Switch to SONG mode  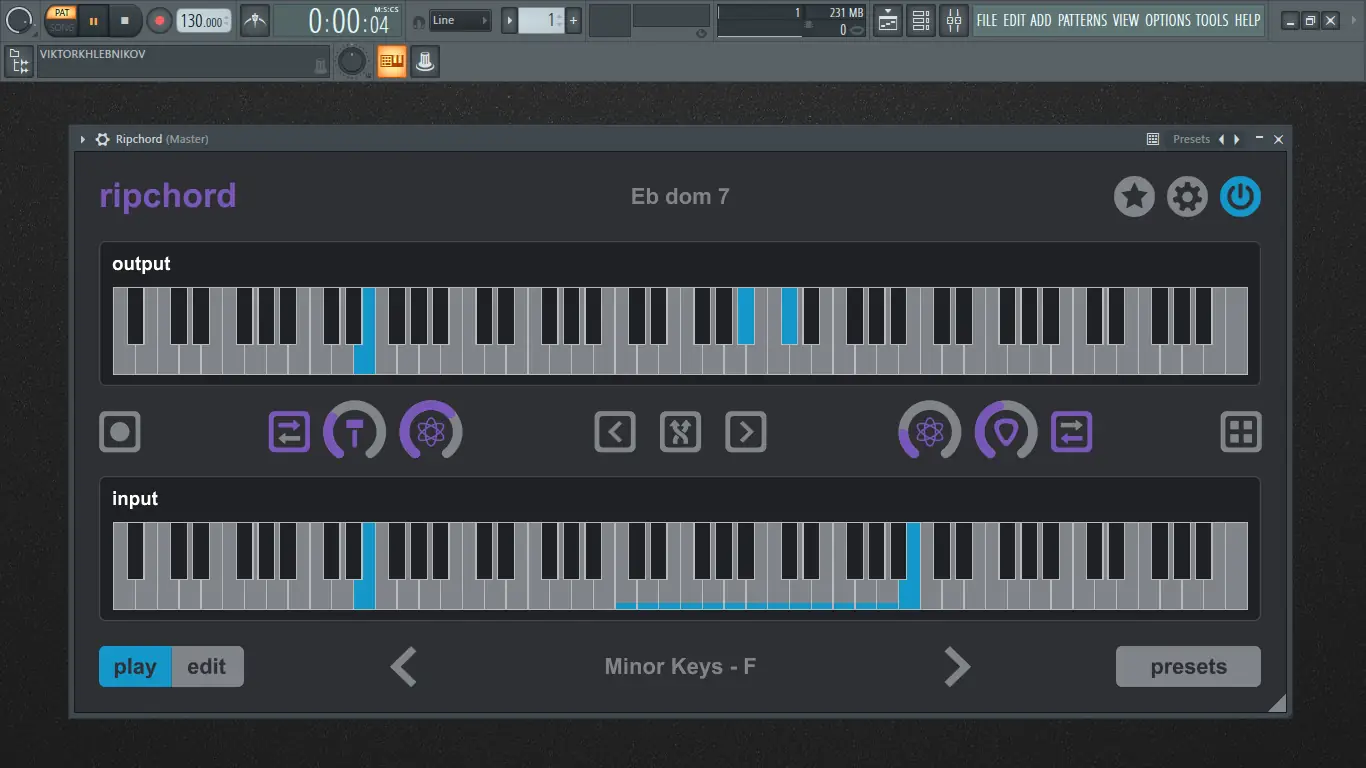[62, 28]
